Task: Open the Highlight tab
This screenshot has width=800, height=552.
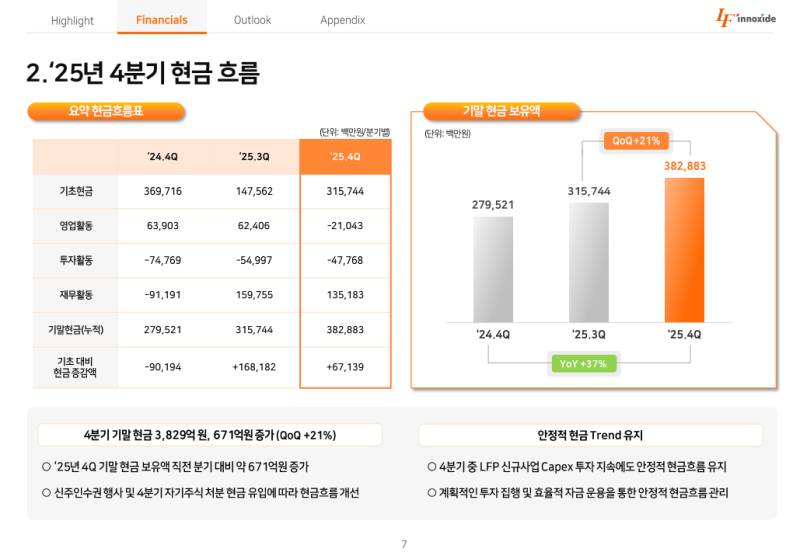Action: 72,20
